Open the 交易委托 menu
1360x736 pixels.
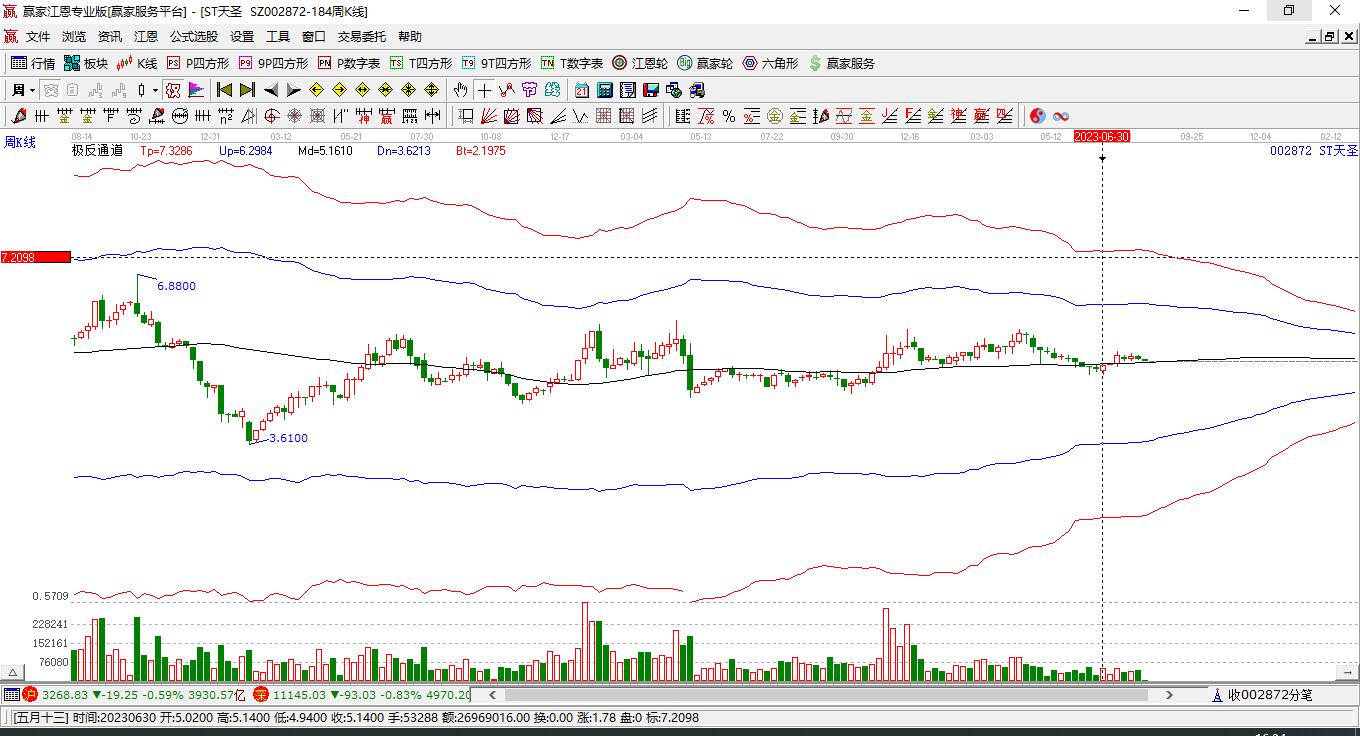(x=361, y=37)
